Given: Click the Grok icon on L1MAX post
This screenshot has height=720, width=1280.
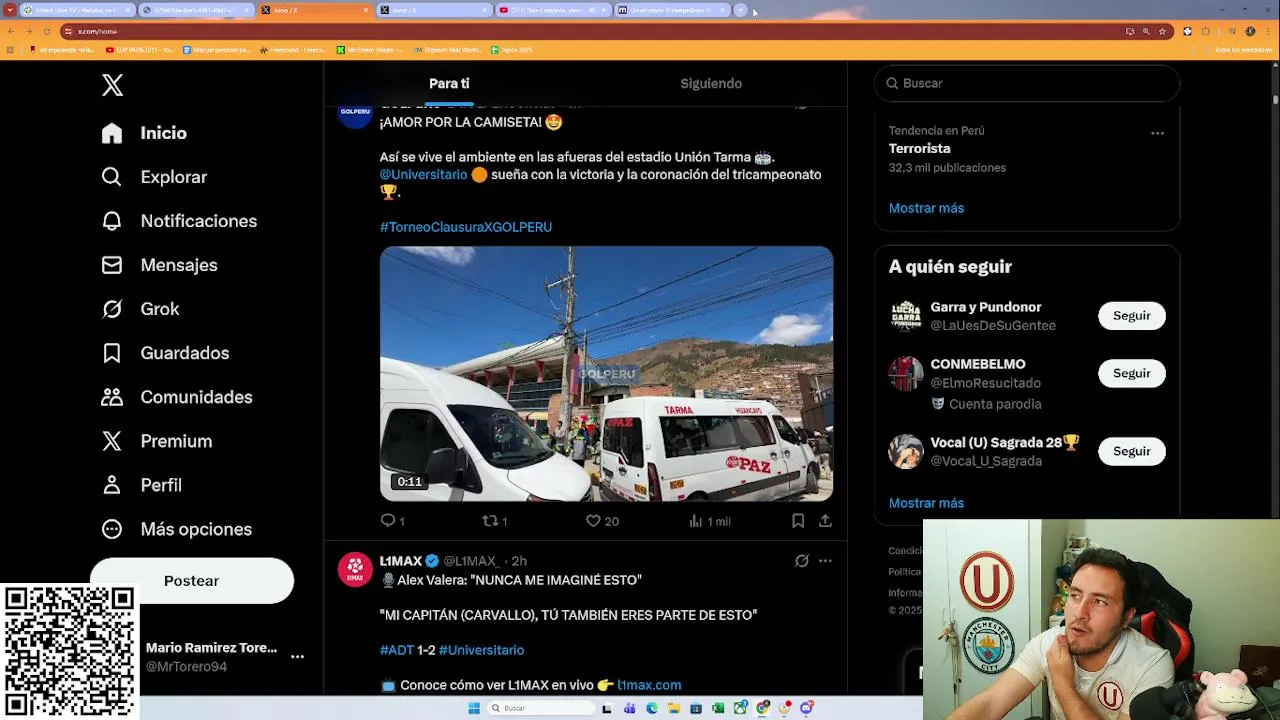Looking at the screenshot, I should click(x=802, y=561).
